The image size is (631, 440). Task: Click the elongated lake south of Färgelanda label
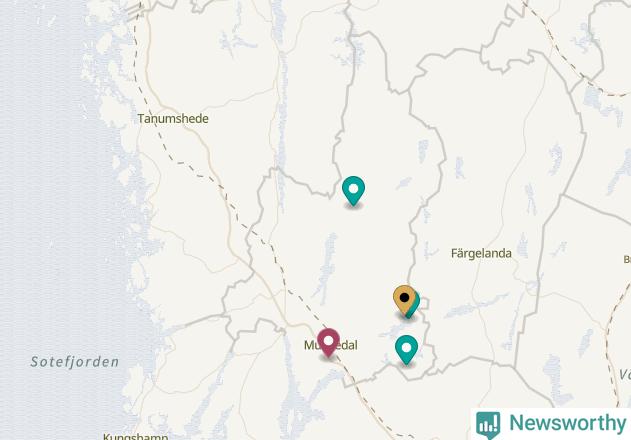pos(475,306)
